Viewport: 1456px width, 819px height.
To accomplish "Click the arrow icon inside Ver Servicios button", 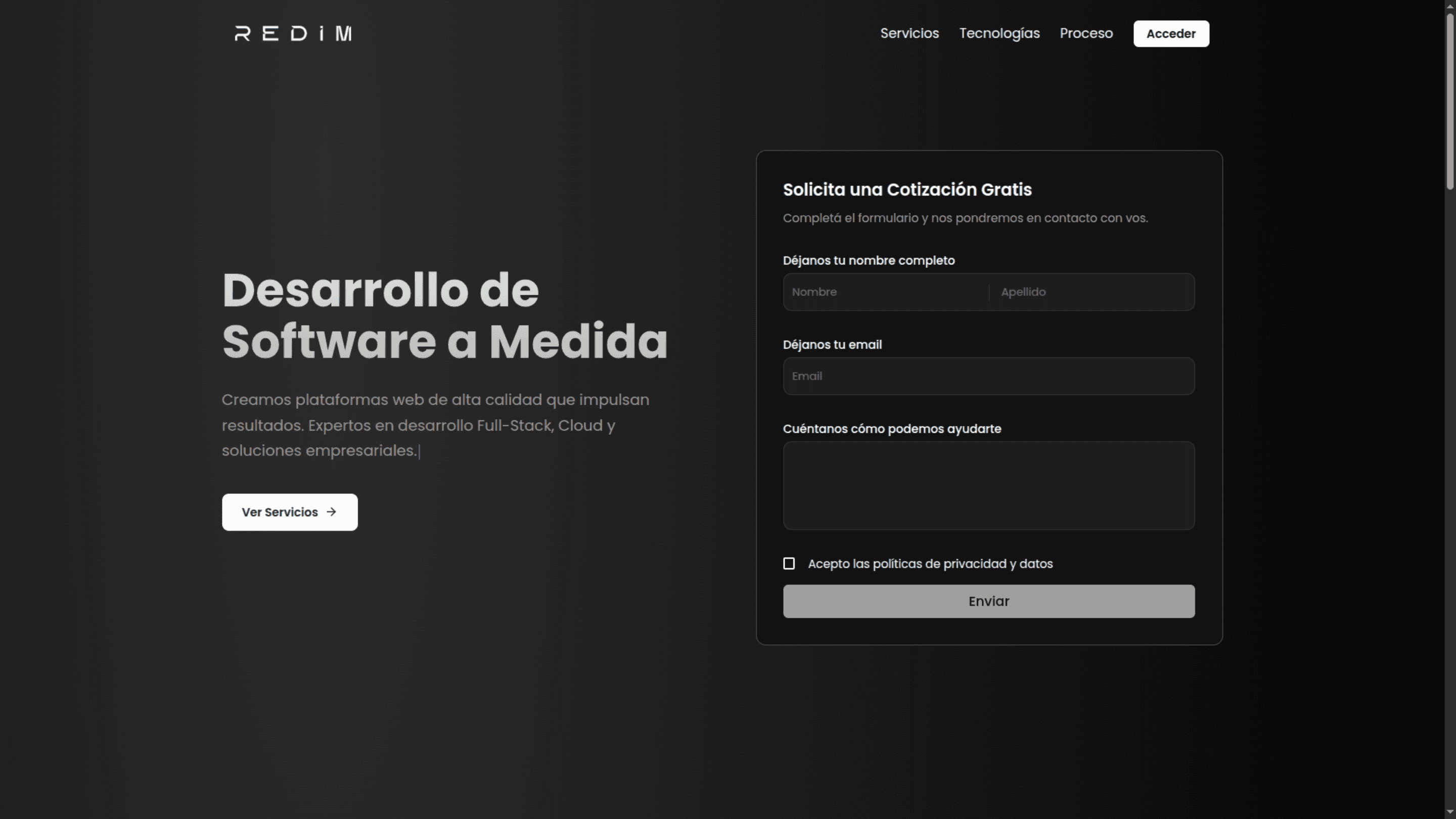I will [331, 512].
